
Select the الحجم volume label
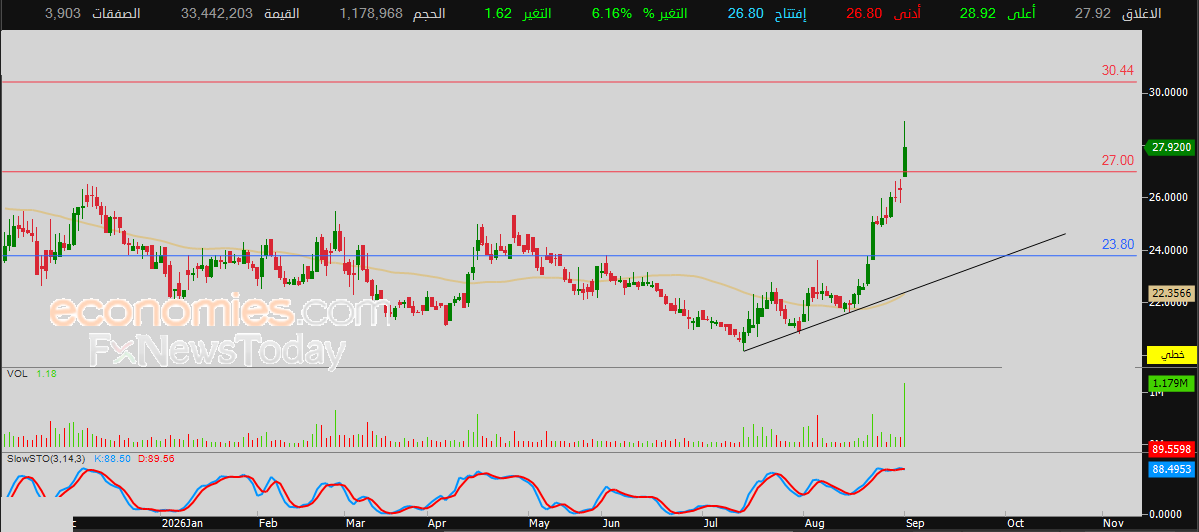click(x=430, y=13)
